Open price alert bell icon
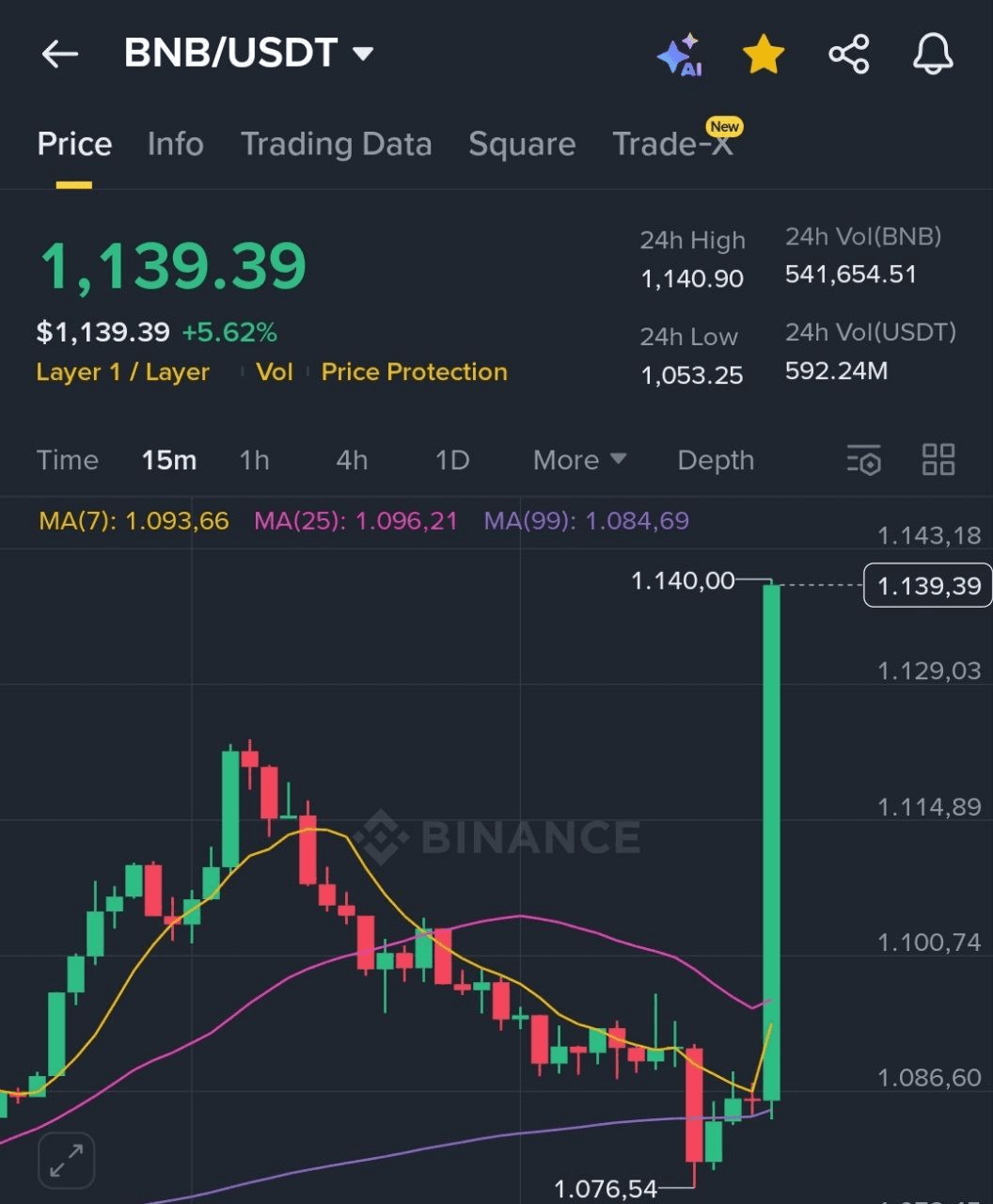This screenshot has width=993, height=1204. pos(933,55)
